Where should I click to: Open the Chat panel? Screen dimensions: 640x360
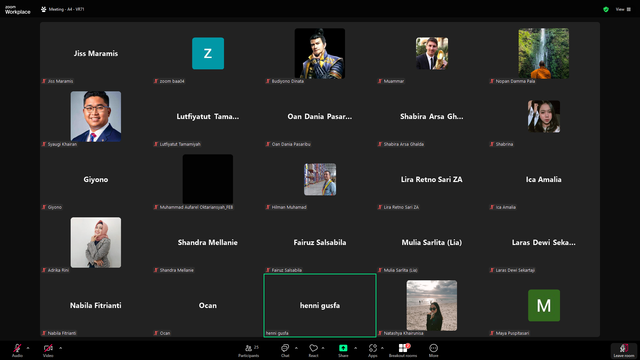click(x=285, y=350)
